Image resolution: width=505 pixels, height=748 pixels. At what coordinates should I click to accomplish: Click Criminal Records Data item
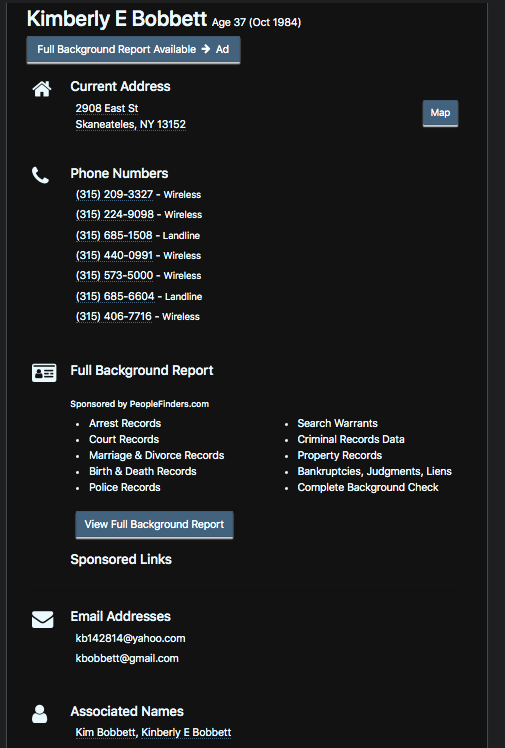(351, 439)
